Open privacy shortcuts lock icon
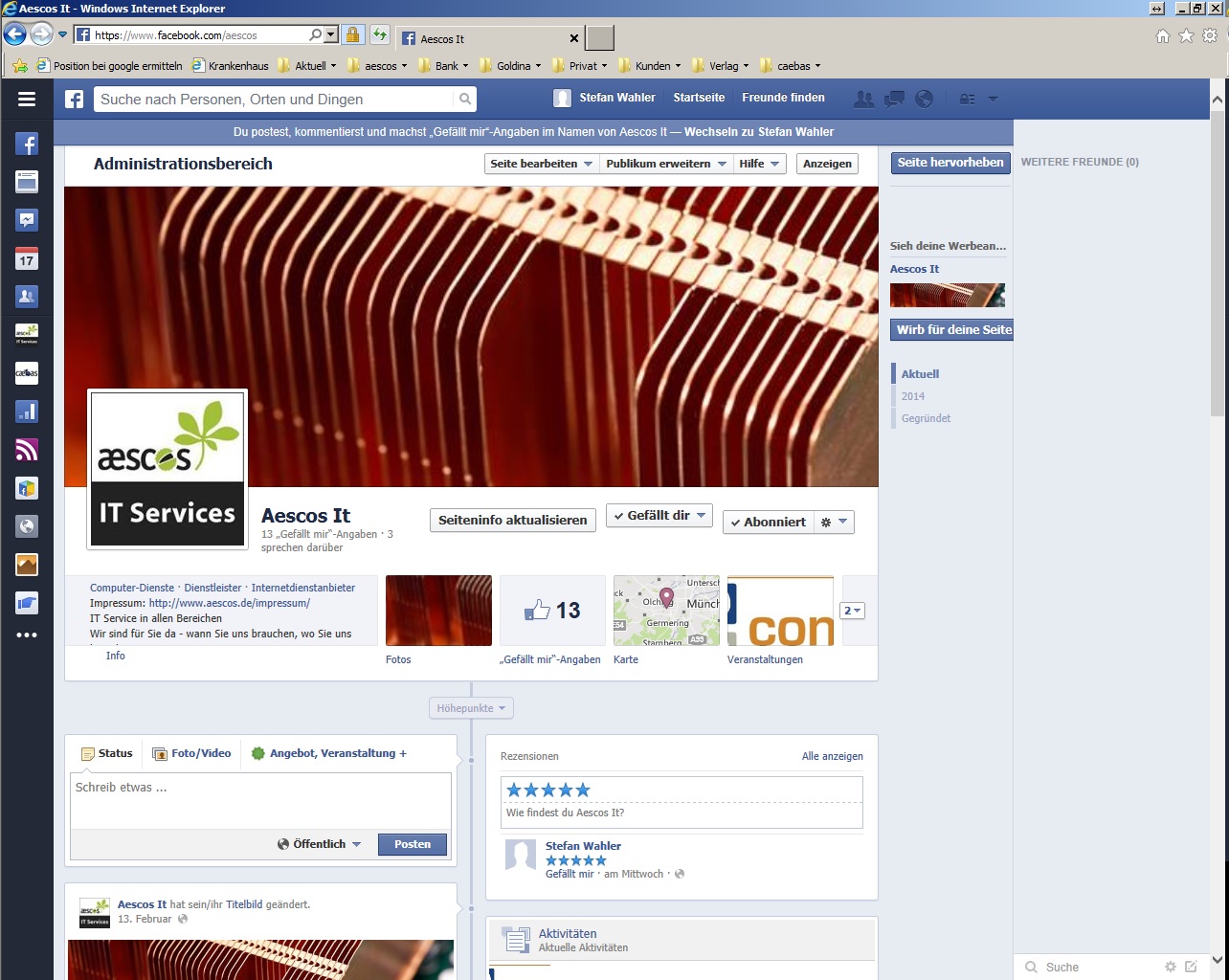The image size is (1229, 980). pyautogui.click(x=968, y=99)
